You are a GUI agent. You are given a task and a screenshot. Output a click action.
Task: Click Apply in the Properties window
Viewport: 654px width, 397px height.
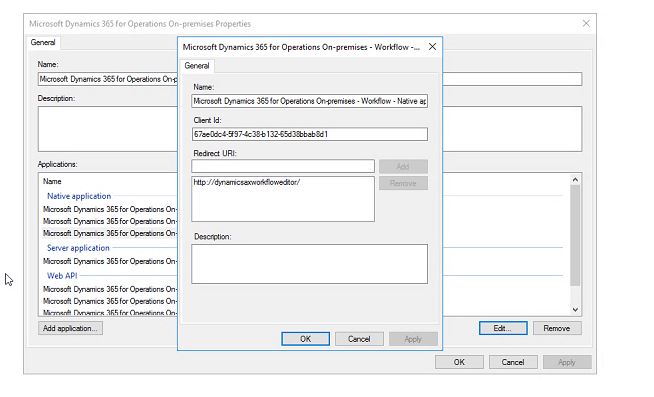point(567,362)
